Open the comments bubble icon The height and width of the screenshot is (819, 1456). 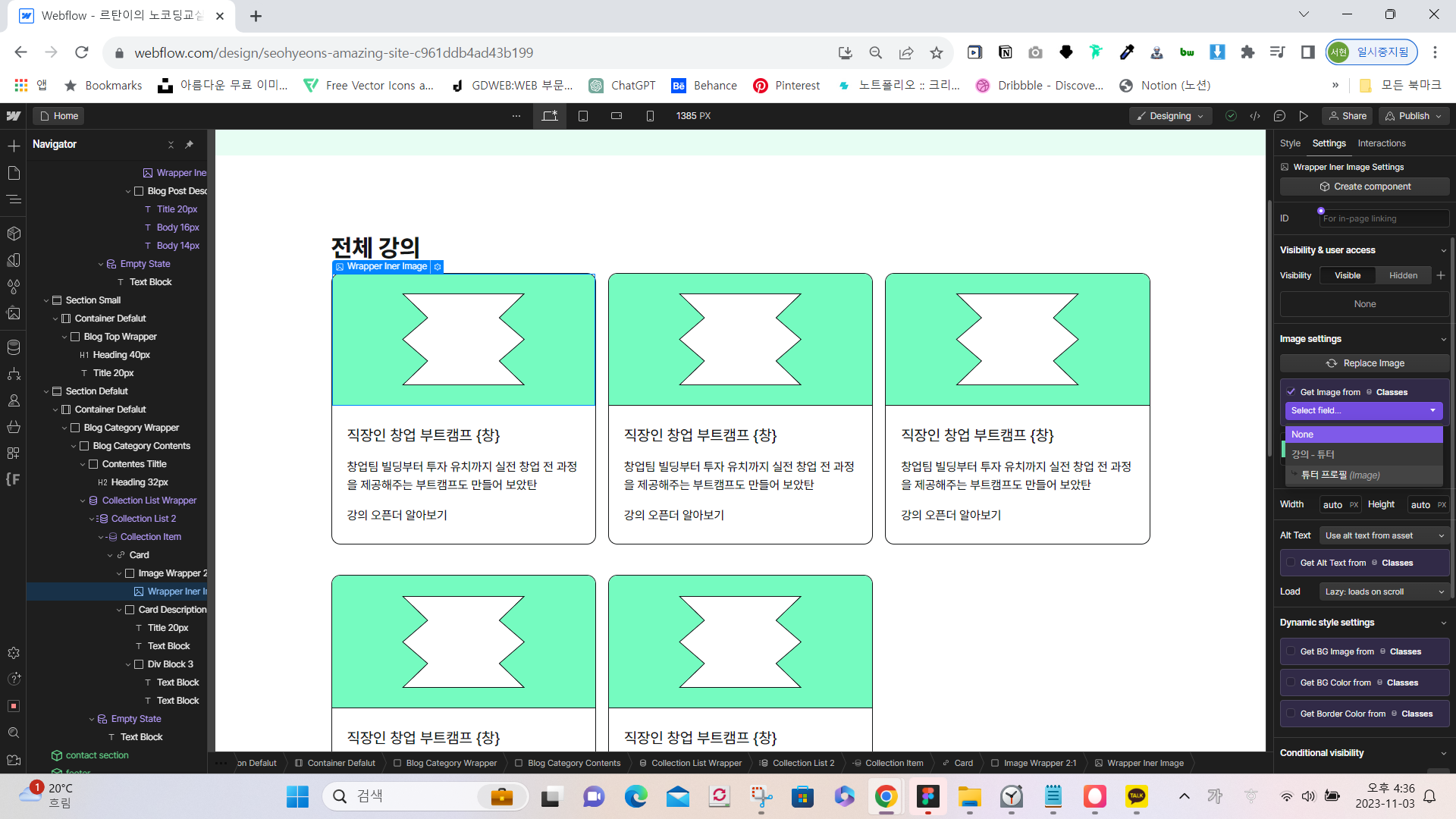(1279, 116)
